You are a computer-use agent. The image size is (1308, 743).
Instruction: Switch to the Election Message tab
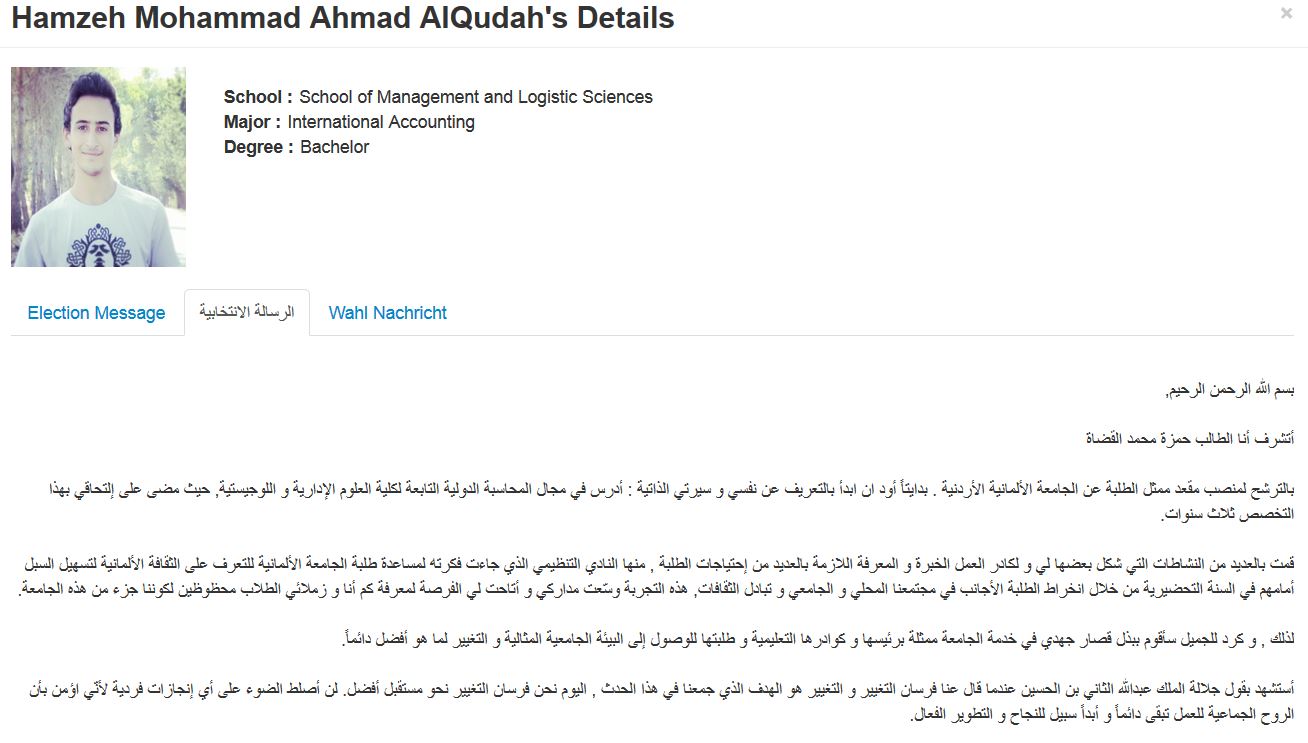[x=96, y=313]
